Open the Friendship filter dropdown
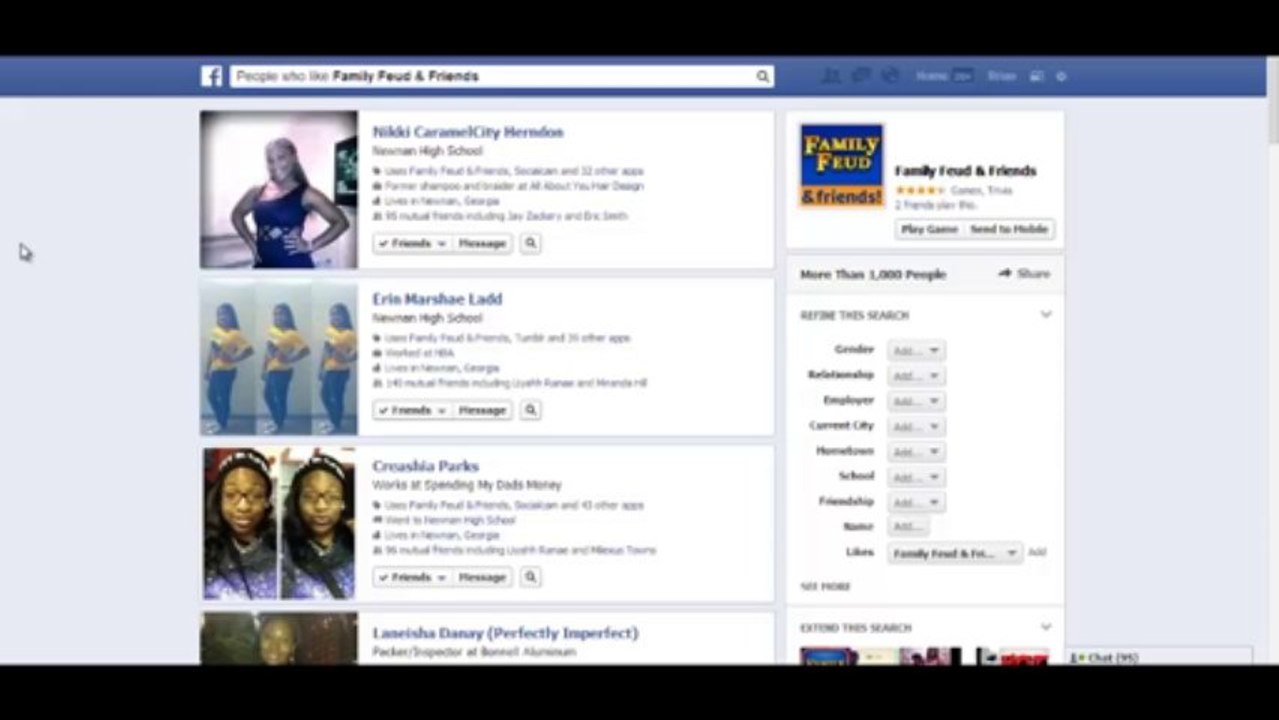 [x=916, y=502]
